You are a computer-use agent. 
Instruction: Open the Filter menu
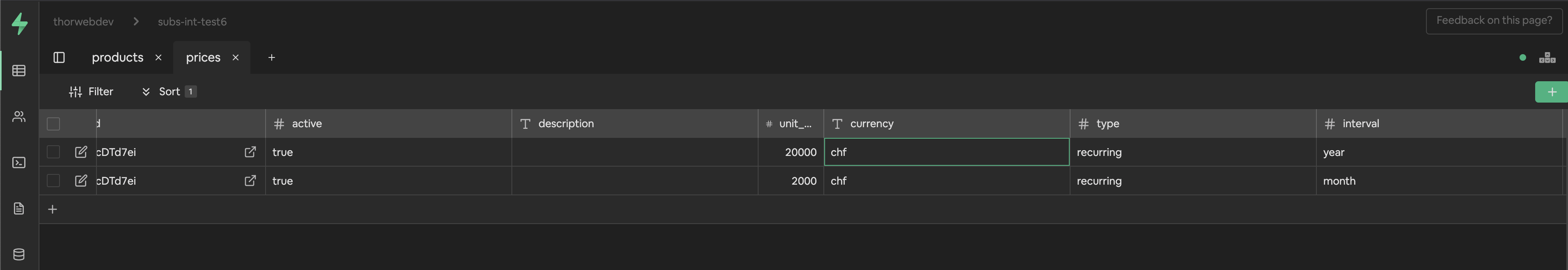[91, 91]
